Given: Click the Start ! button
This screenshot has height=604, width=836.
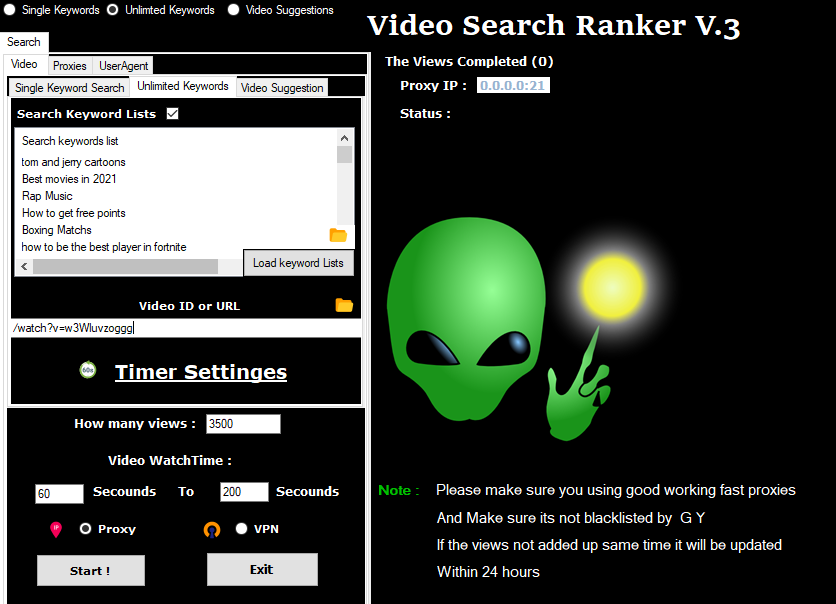Looking at the screenshot, I should [91, 571].
